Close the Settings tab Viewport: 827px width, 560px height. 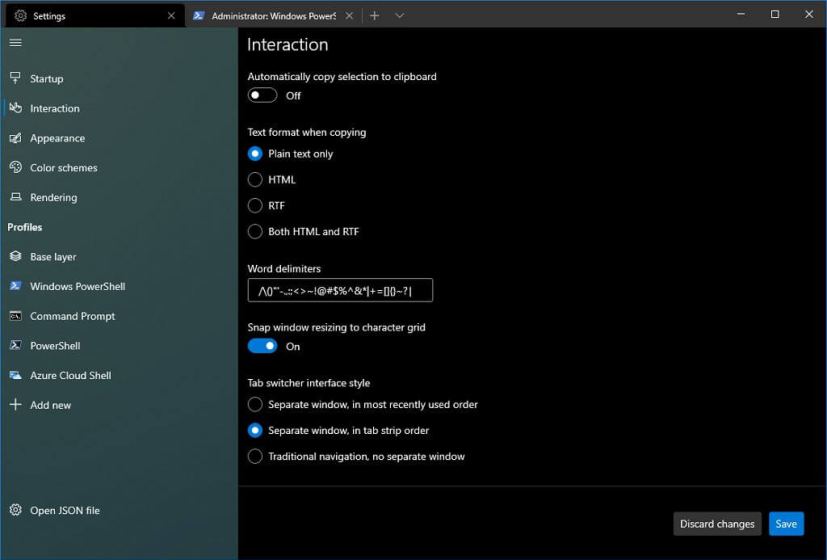pos(171,16)
